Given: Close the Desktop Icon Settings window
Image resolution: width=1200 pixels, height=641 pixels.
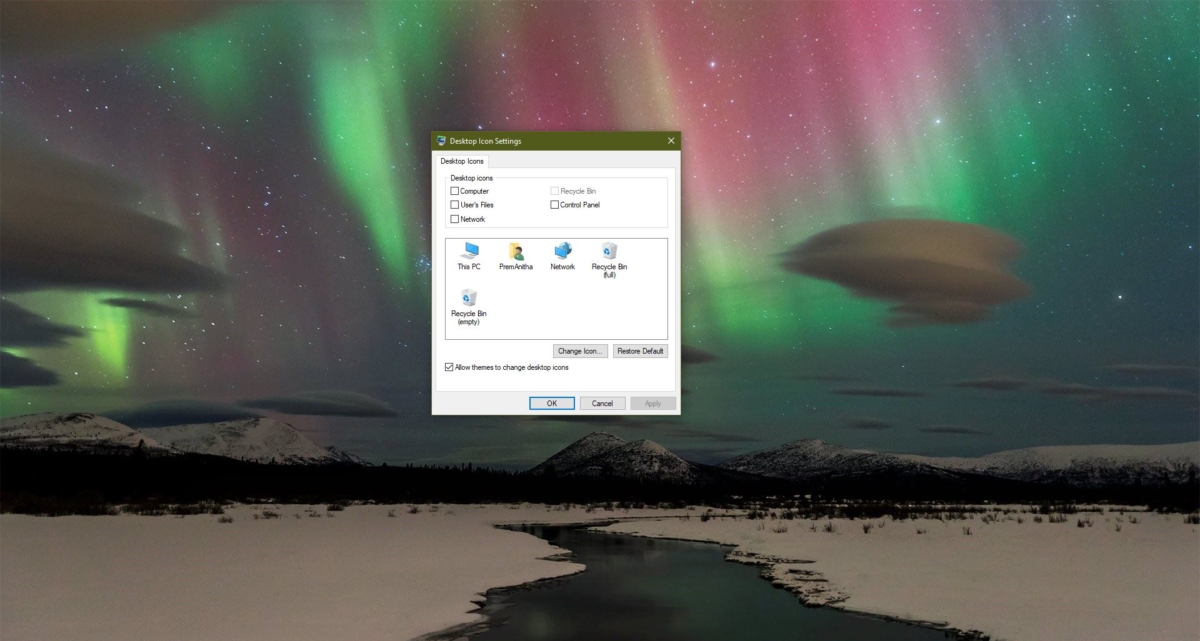Looking at the screenshot, I should point(671,141).
